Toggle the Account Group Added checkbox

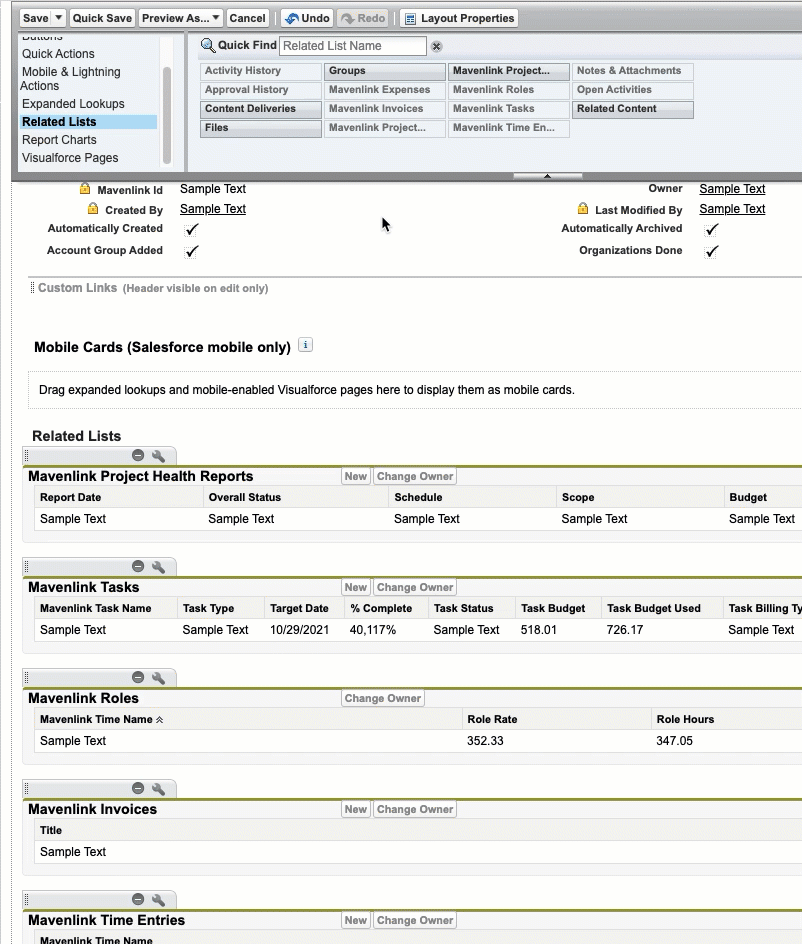tap(191, 251)
